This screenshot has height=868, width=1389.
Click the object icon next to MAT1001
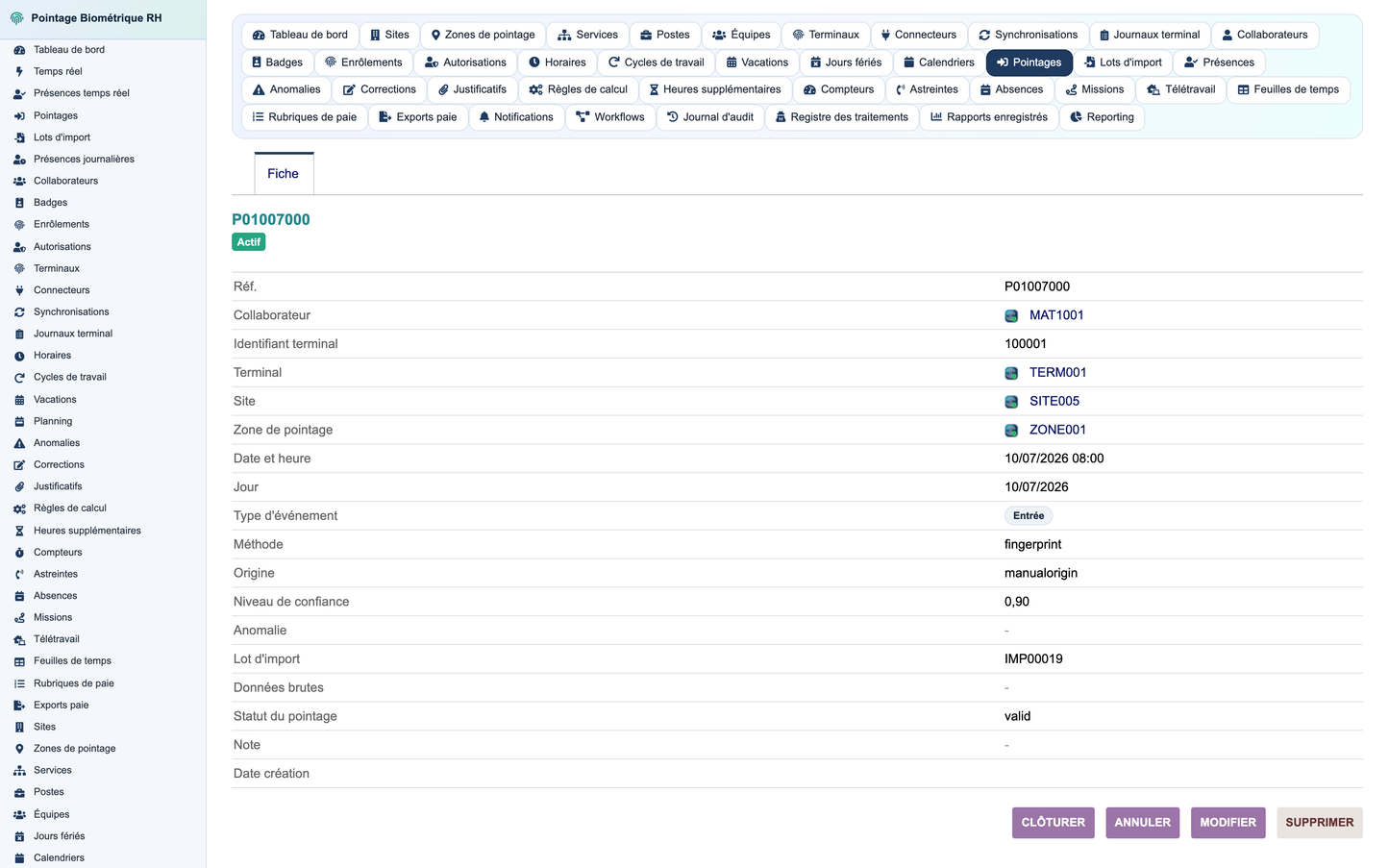coord(1011,315)
